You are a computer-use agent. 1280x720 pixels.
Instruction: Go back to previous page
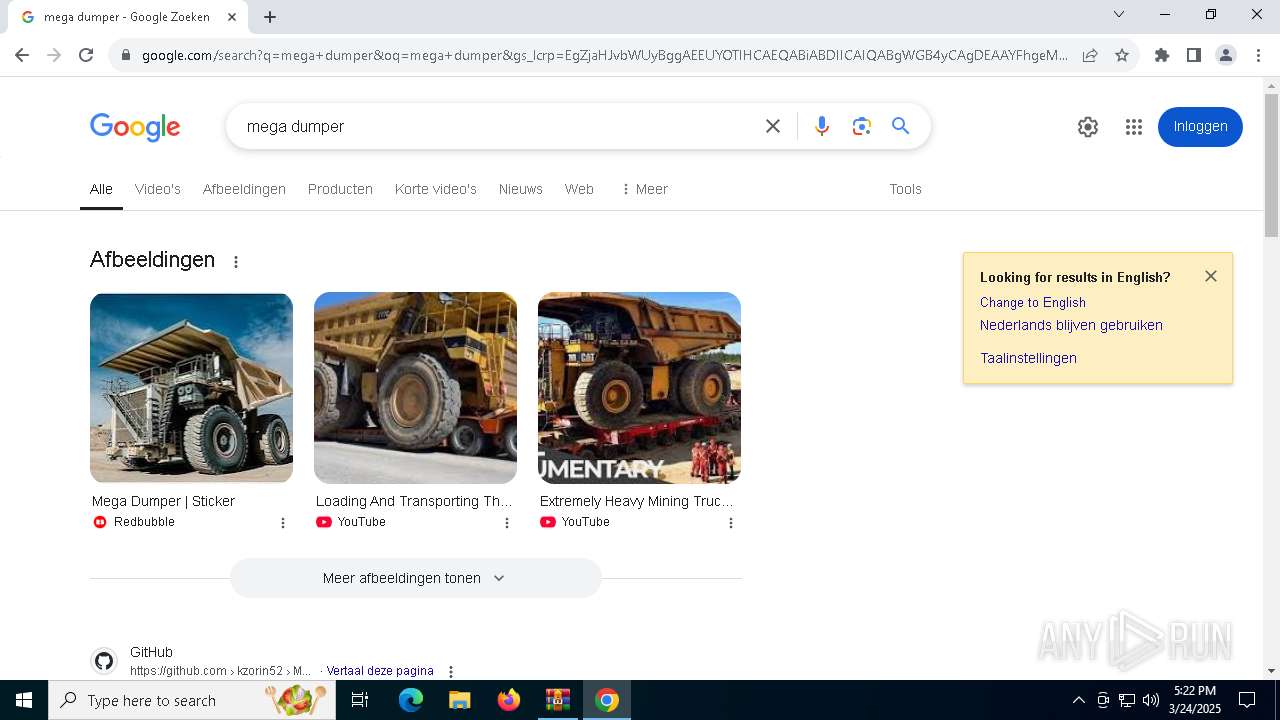(x=22, y=55)
